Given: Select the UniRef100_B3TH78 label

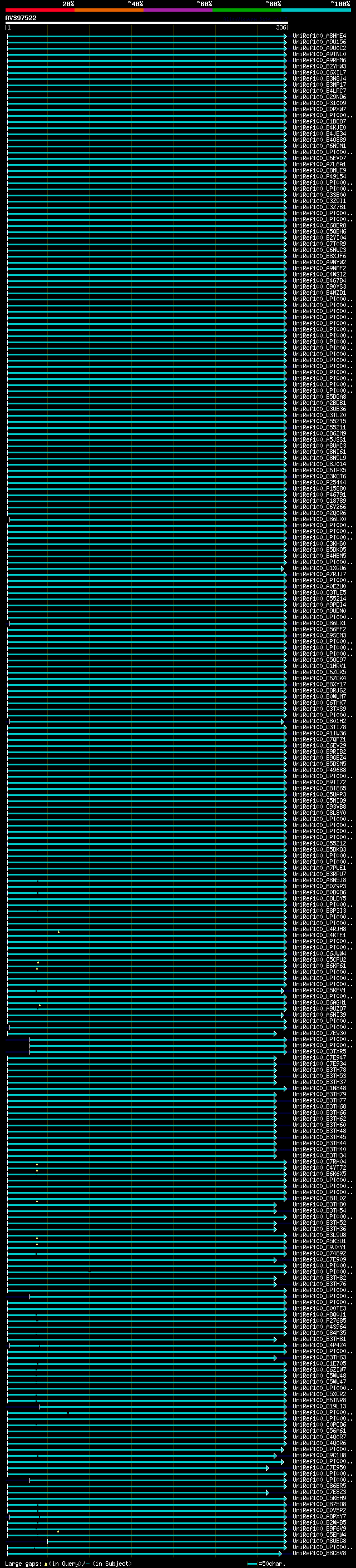Looking at the screenshot, I should click(319, 1070).
